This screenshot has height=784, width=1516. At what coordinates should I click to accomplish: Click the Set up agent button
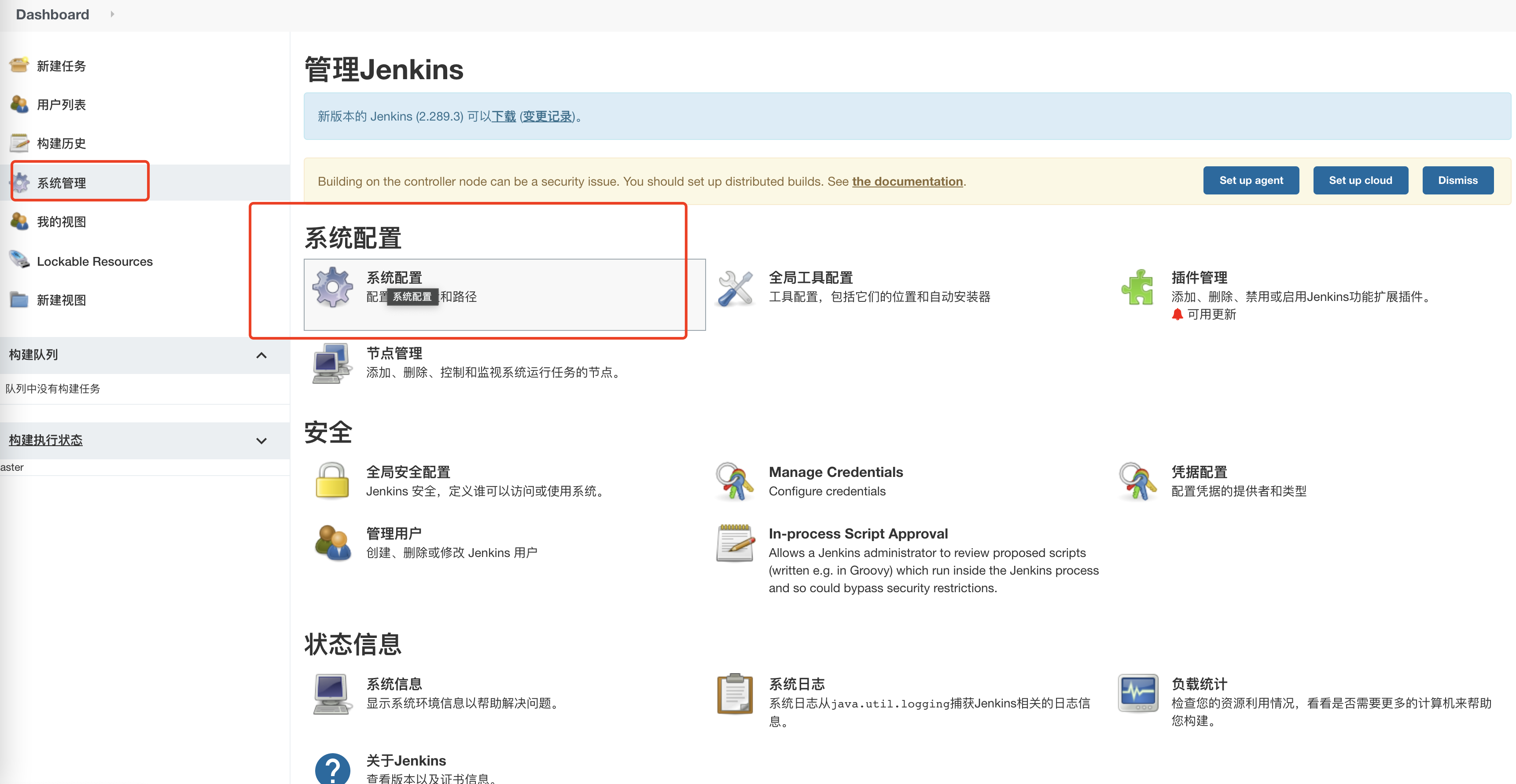pos(1251,180)
